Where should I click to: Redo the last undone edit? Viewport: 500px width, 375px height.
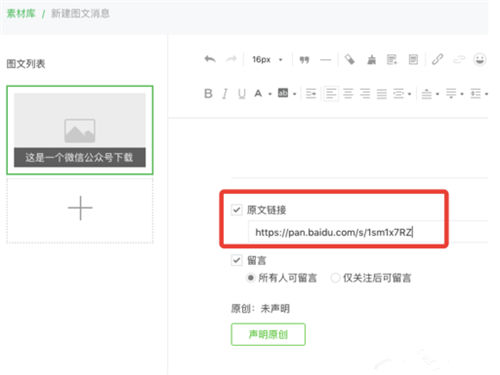coord(231,60)
